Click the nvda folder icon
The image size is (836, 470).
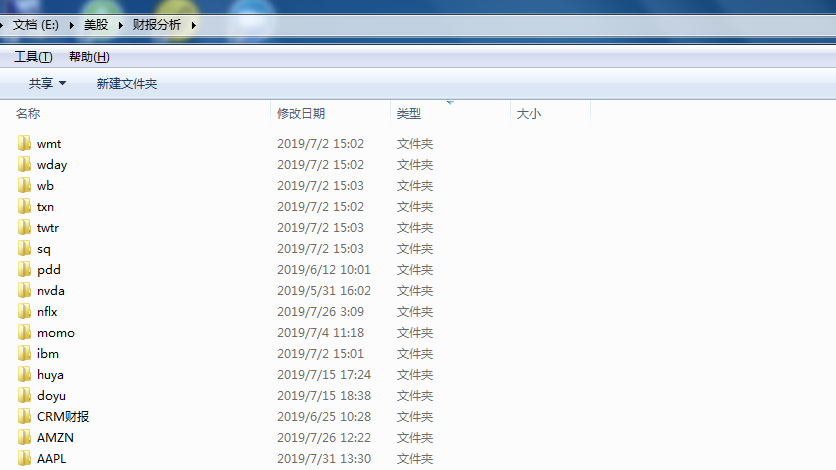coord(24,290)
